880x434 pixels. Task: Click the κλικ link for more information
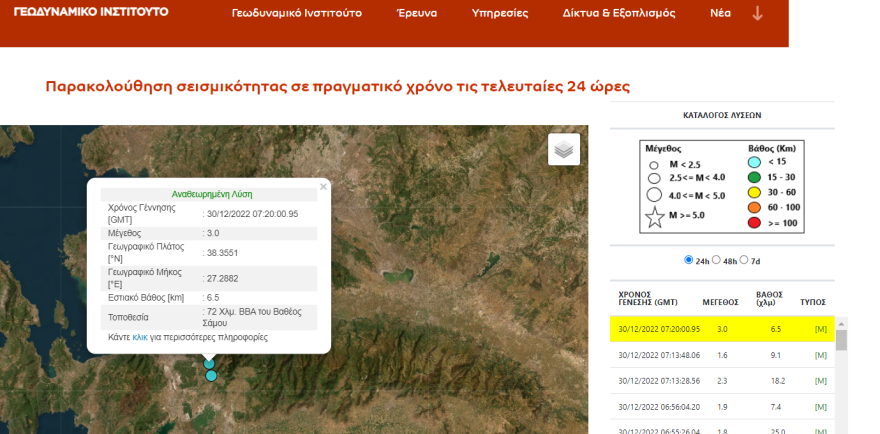(140, 337)
